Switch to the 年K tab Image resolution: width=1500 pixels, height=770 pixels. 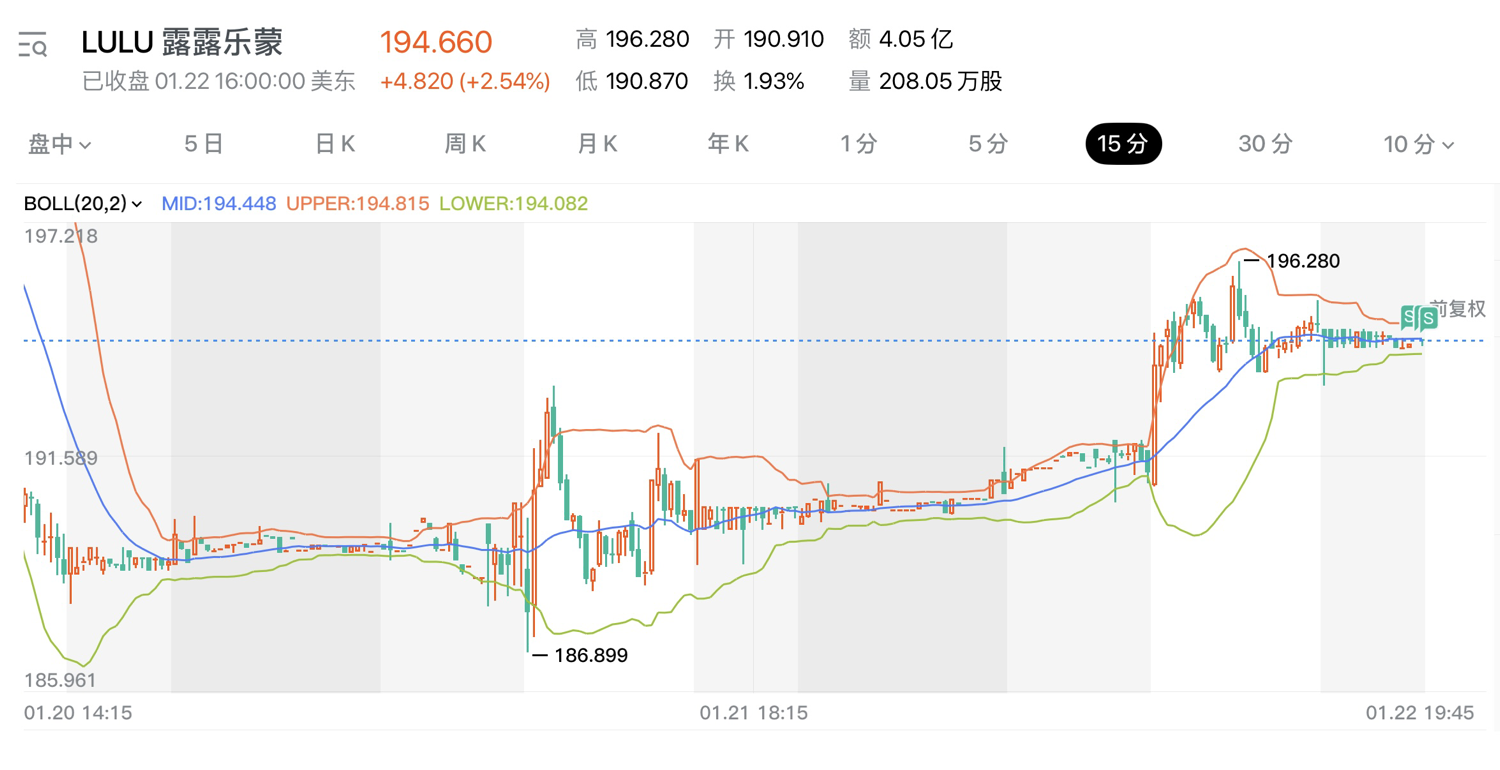pyautogui.click(x=728, y=144)
